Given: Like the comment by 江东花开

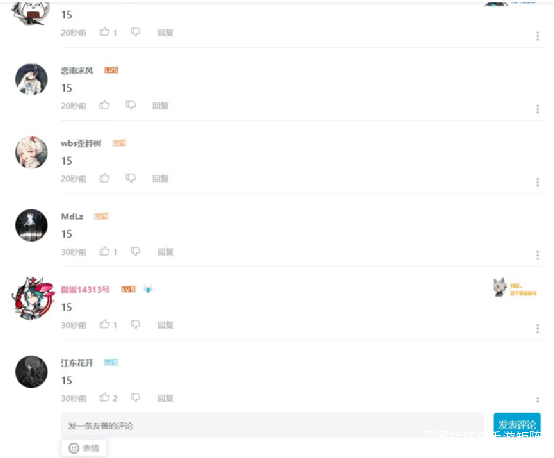Looking at the screenshot, I should click(x=104, y=398).
